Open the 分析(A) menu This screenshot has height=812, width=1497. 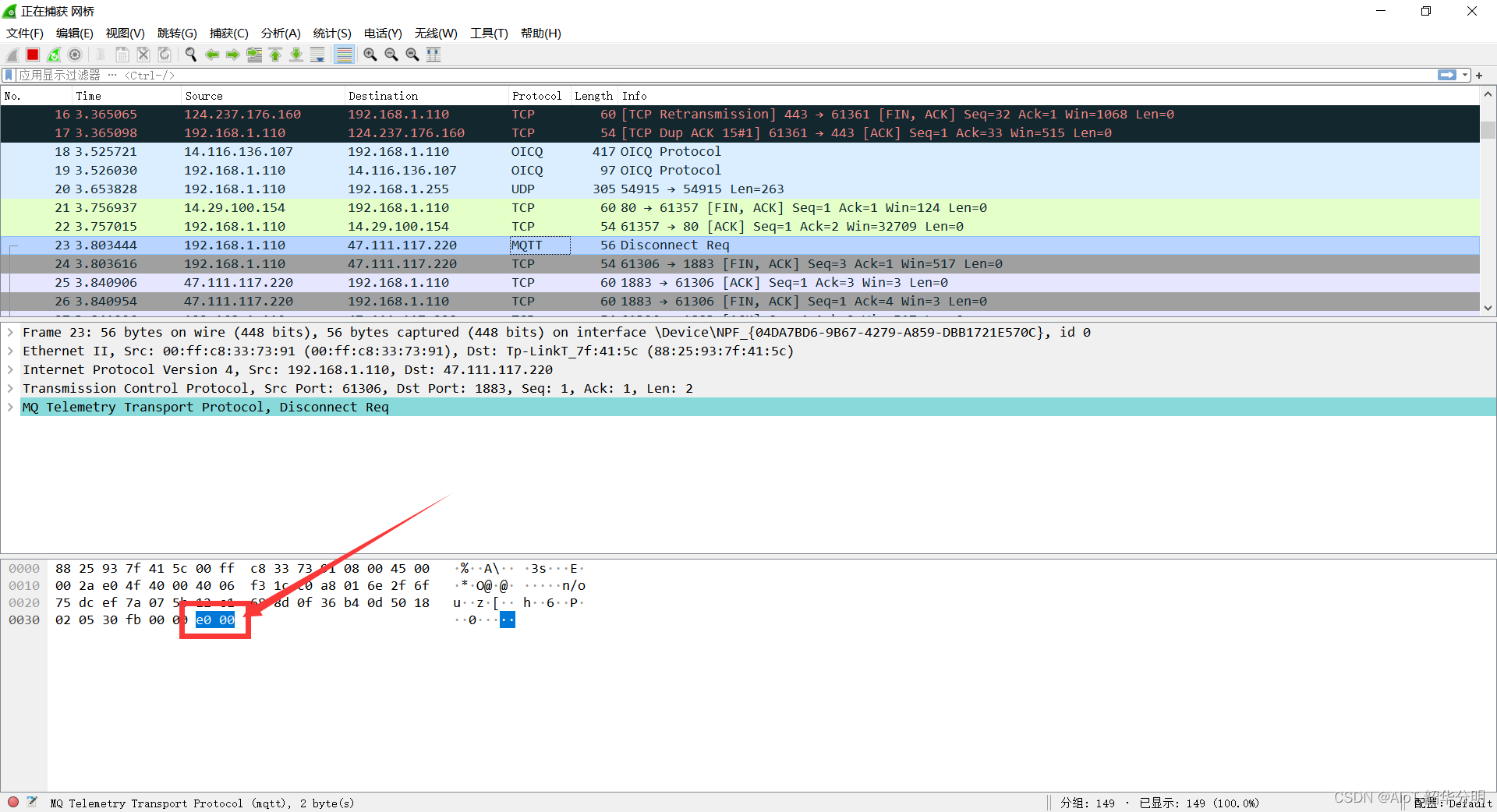pyautogui.click(x=281, y=34)
